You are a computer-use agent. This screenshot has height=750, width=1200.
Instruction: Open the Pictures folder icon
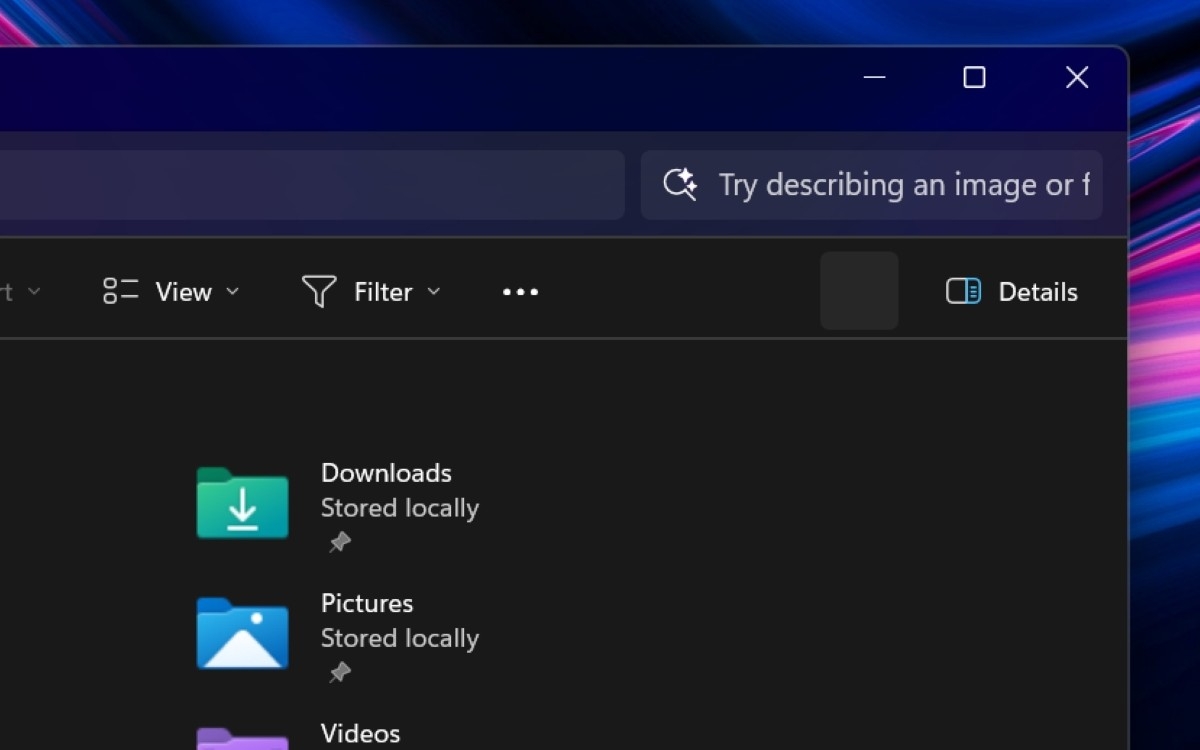coord(241,634)
